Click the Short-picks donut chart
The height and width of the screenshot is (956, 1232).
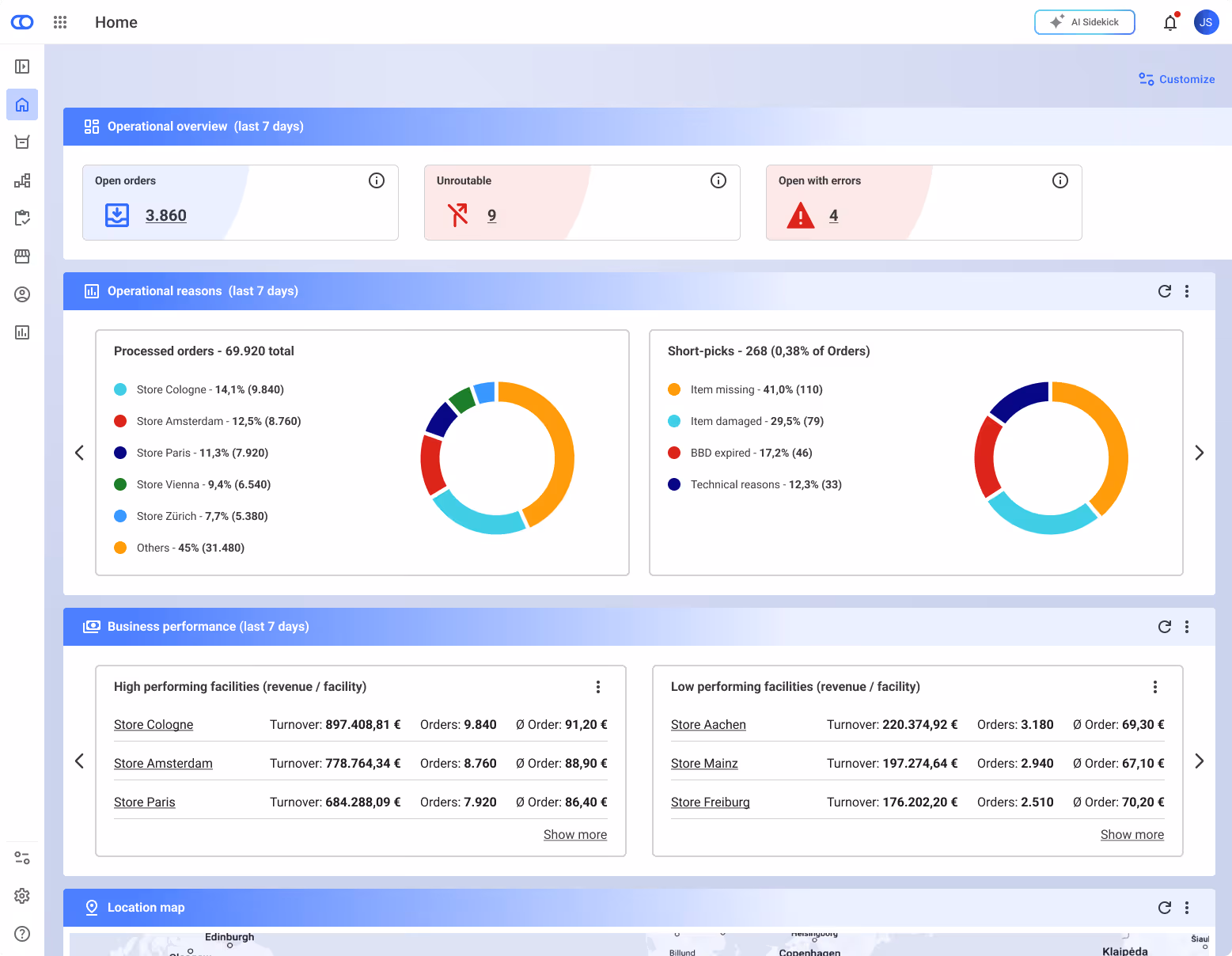pyautogui.click(x=1051, y=457)
